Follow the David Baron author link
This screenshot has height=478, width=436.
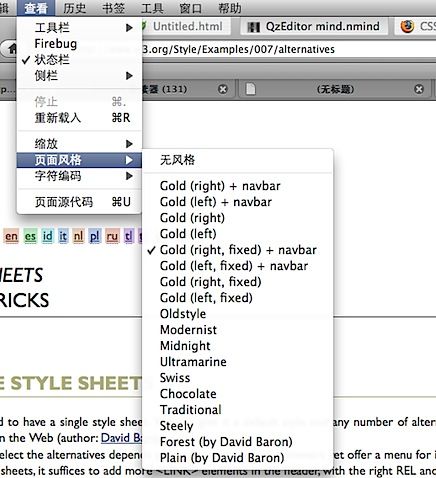pos(122,438)
